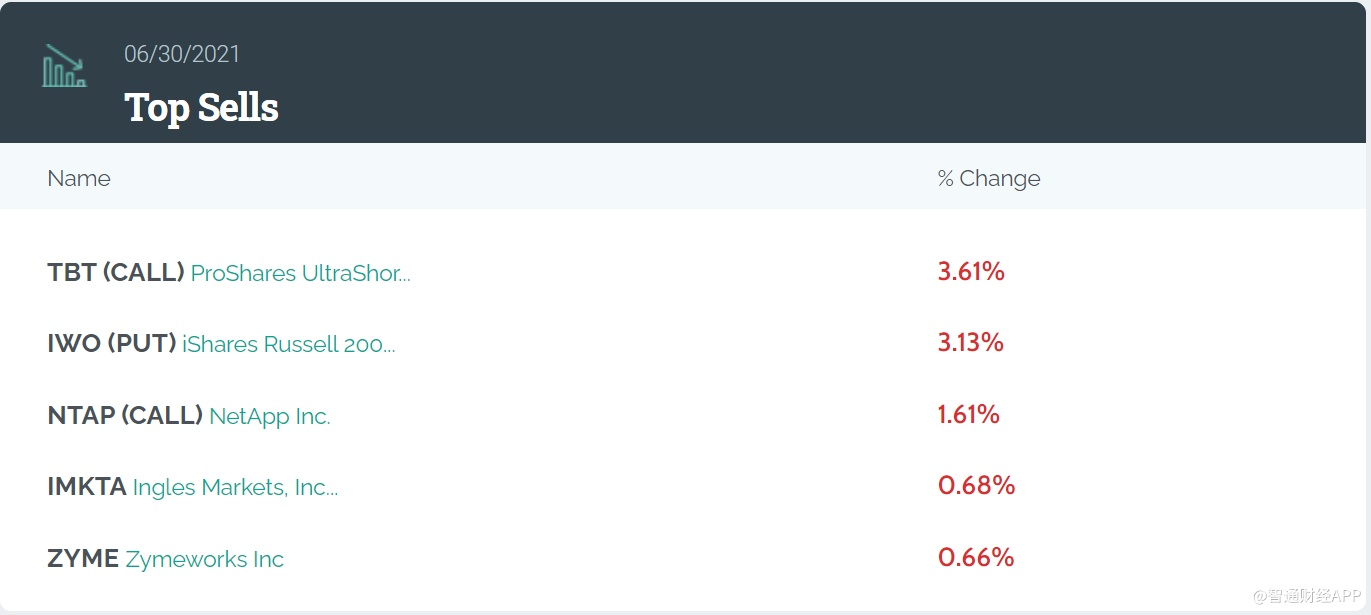
Task: Click the 0.68% change value
Action: [x=976, y=486]
